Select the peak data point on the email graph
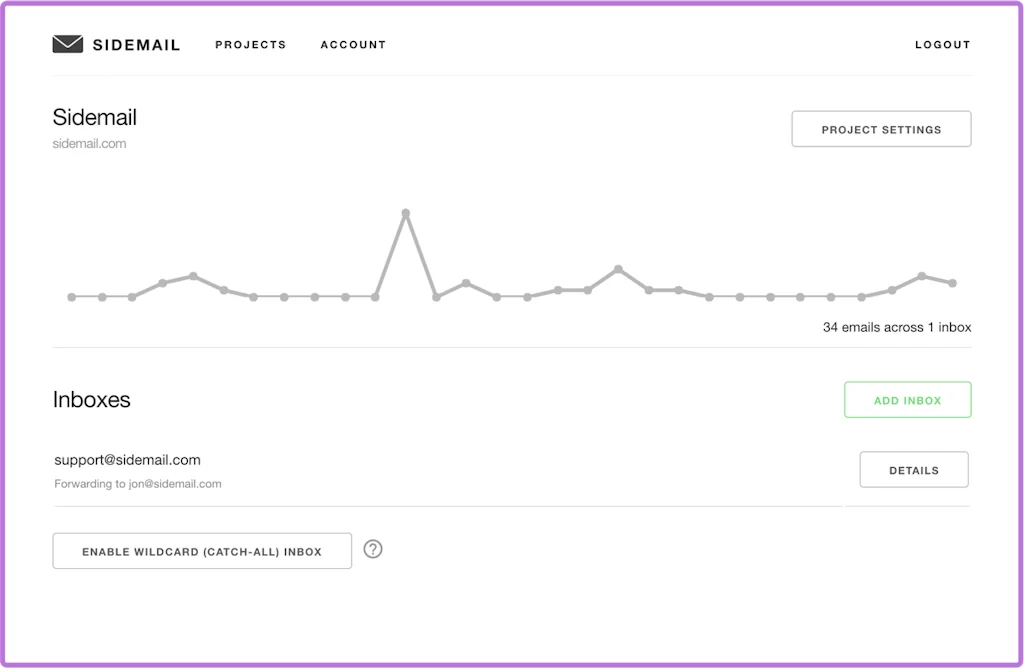The width and height of the screenshot is (1024, 668). pos(406,212)
